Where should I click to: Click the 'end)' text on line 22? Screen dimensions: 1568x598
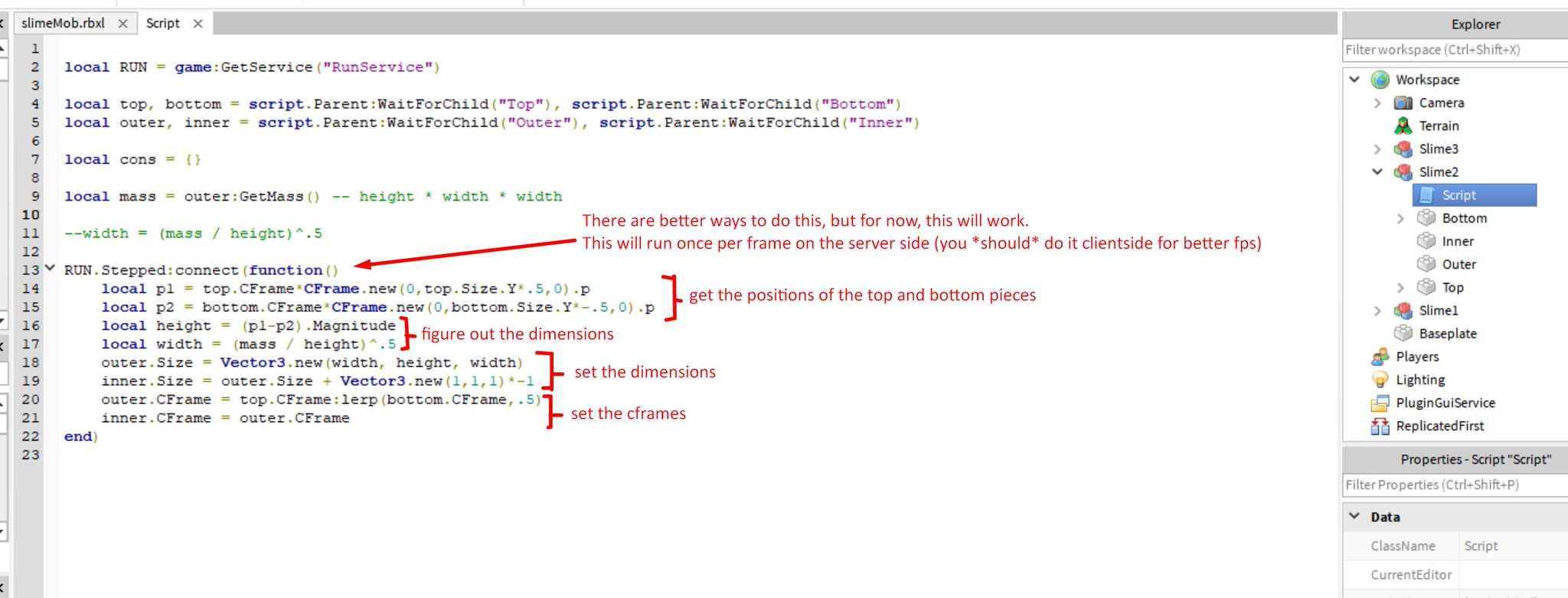pyautogui.click(x=81, y=436)
